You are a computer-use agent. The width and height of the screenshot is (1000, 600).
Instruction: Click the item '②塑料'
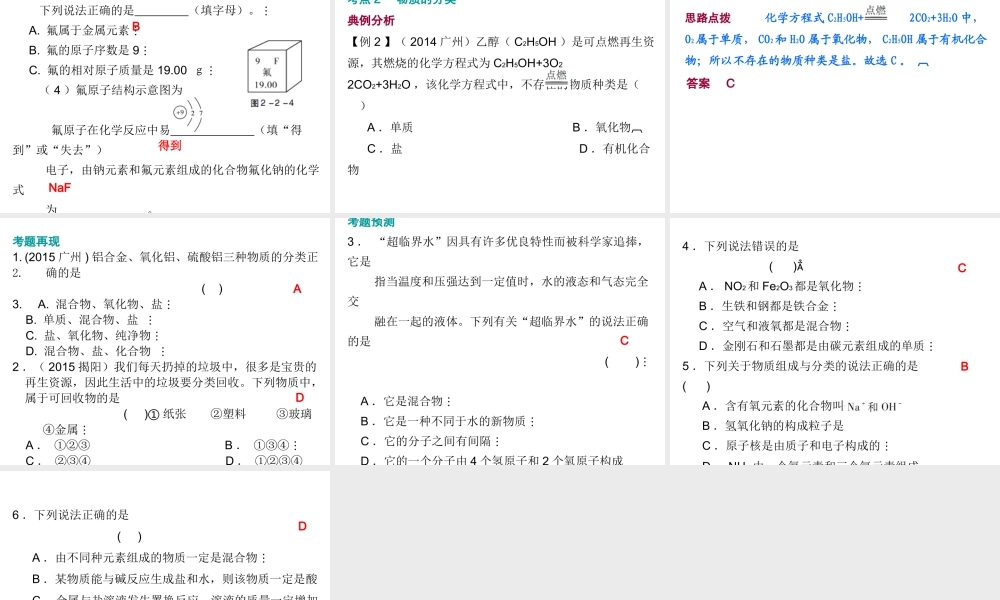tap(228, 414)
